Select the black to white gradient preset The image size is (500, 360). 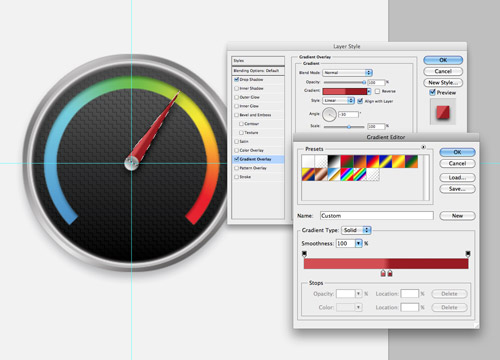click(334, 161)
